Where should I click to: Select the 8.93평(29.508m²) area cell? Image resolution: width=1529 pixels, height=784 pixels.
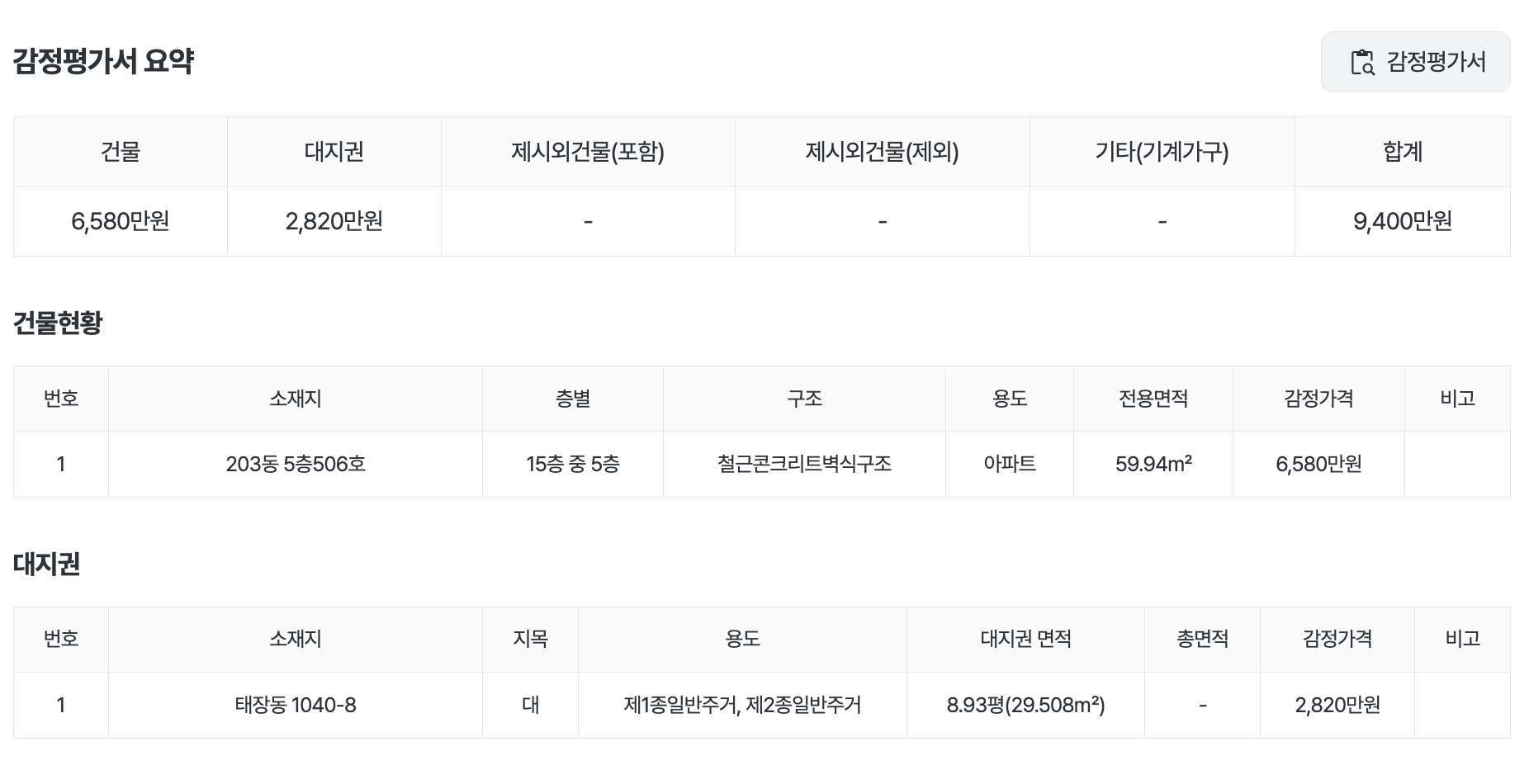click(1026, 705)
